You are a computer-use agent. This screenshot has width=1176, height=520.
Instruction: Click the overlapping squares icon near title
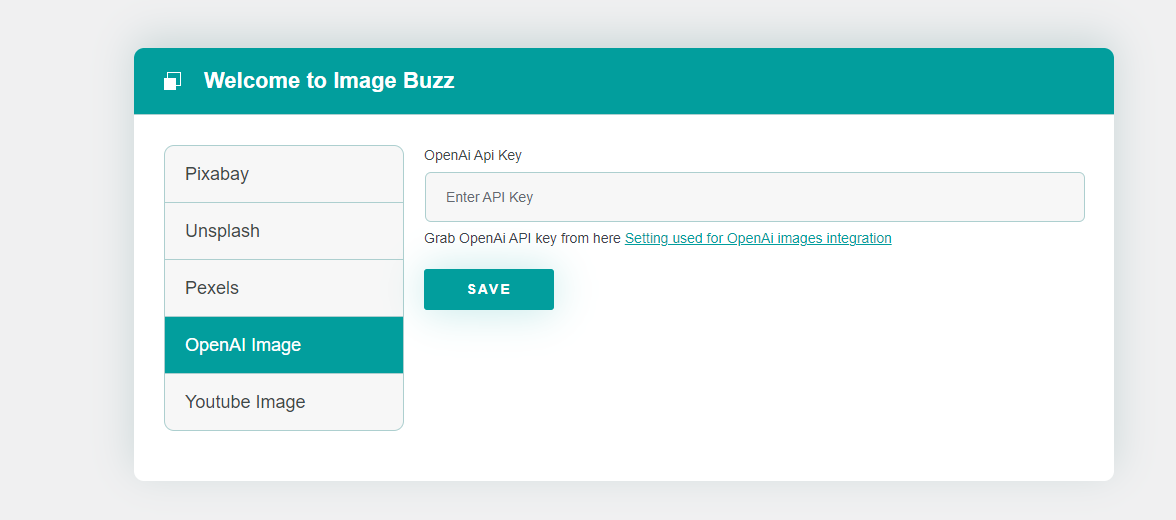(x=172, y=81)
